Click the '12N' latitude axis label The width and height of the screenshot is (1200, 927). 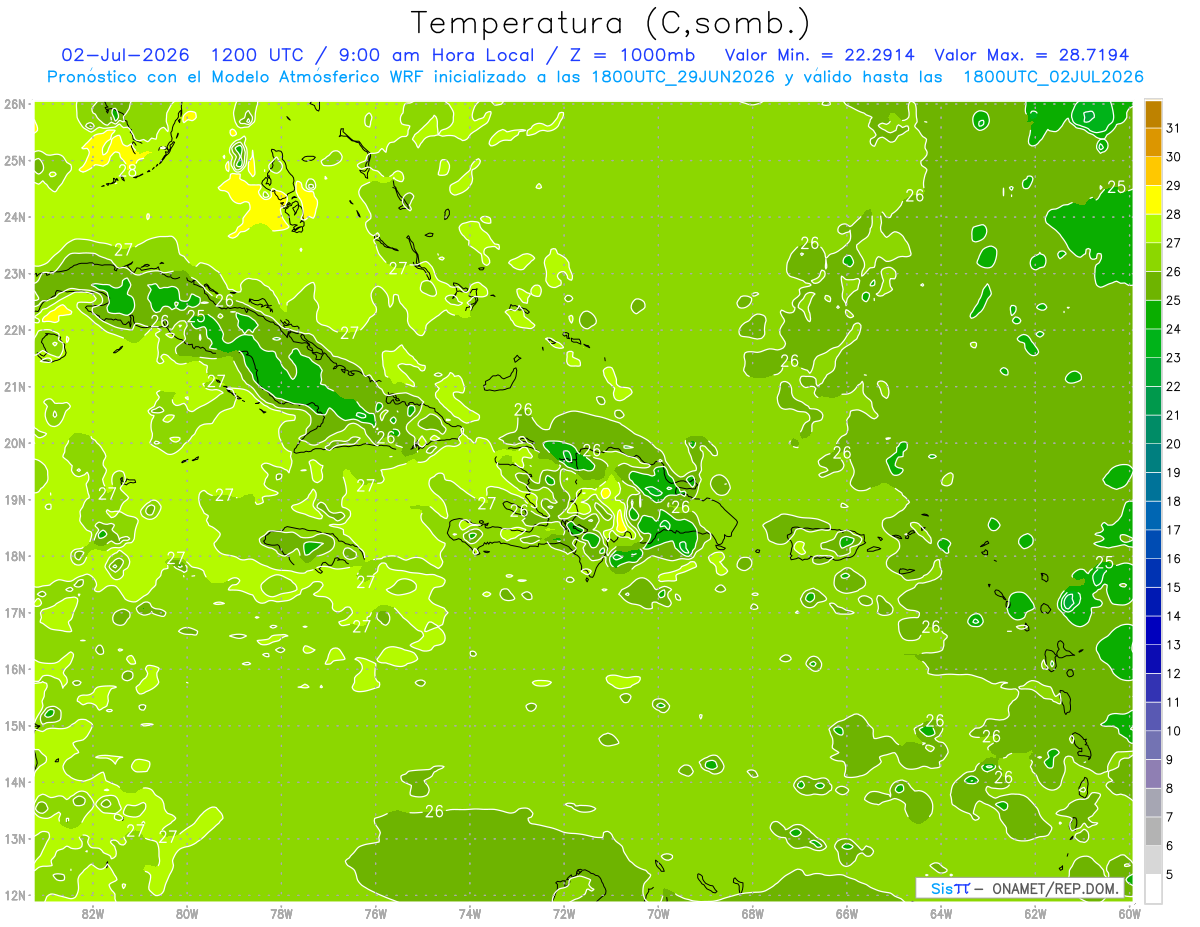(x=15, y=895)
